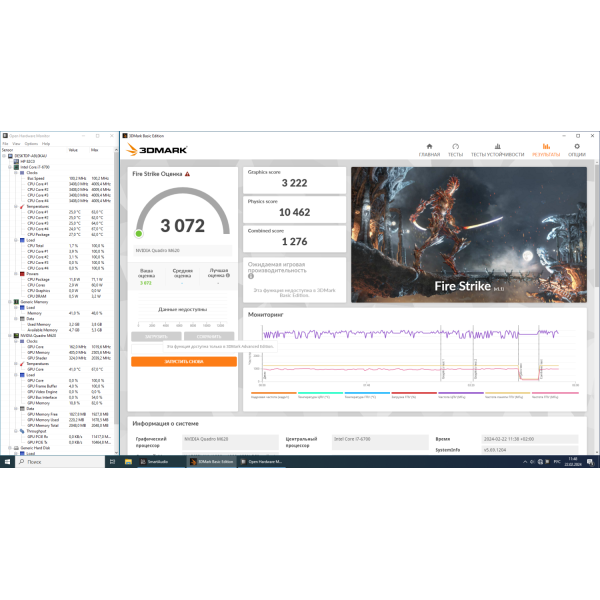
Task: Collapse the GPU Throughput group
Action: (x=16, y=431)
